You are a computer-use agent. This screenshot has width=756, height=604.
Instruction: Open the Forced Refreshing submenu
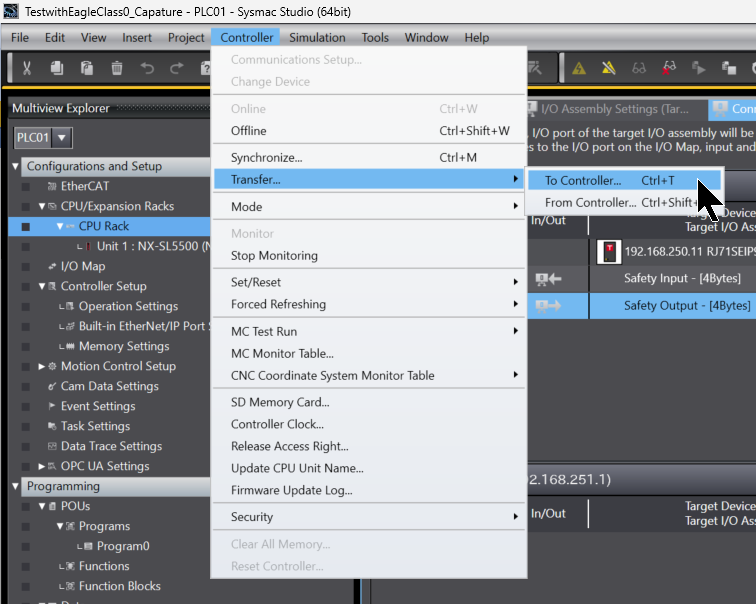tap(369, 304)
